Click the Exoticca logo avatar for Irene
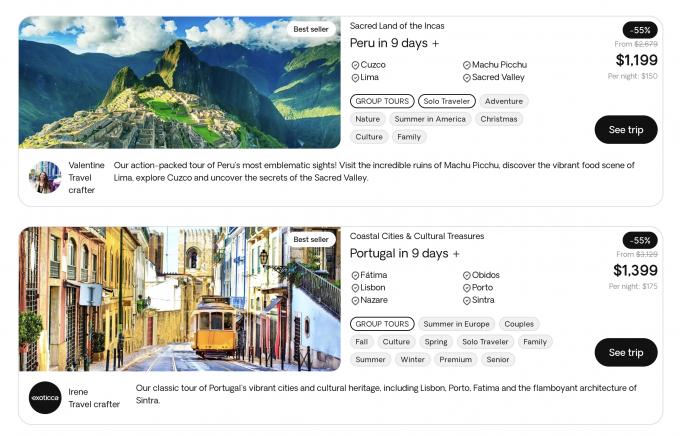This screenshot has height=436, width=680. coord(45,397)
